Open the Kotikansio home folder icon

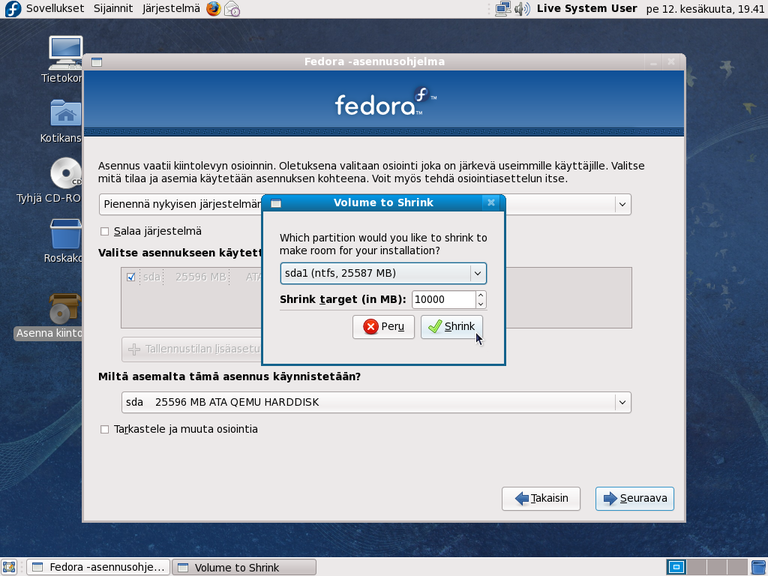tap(65, 115)
